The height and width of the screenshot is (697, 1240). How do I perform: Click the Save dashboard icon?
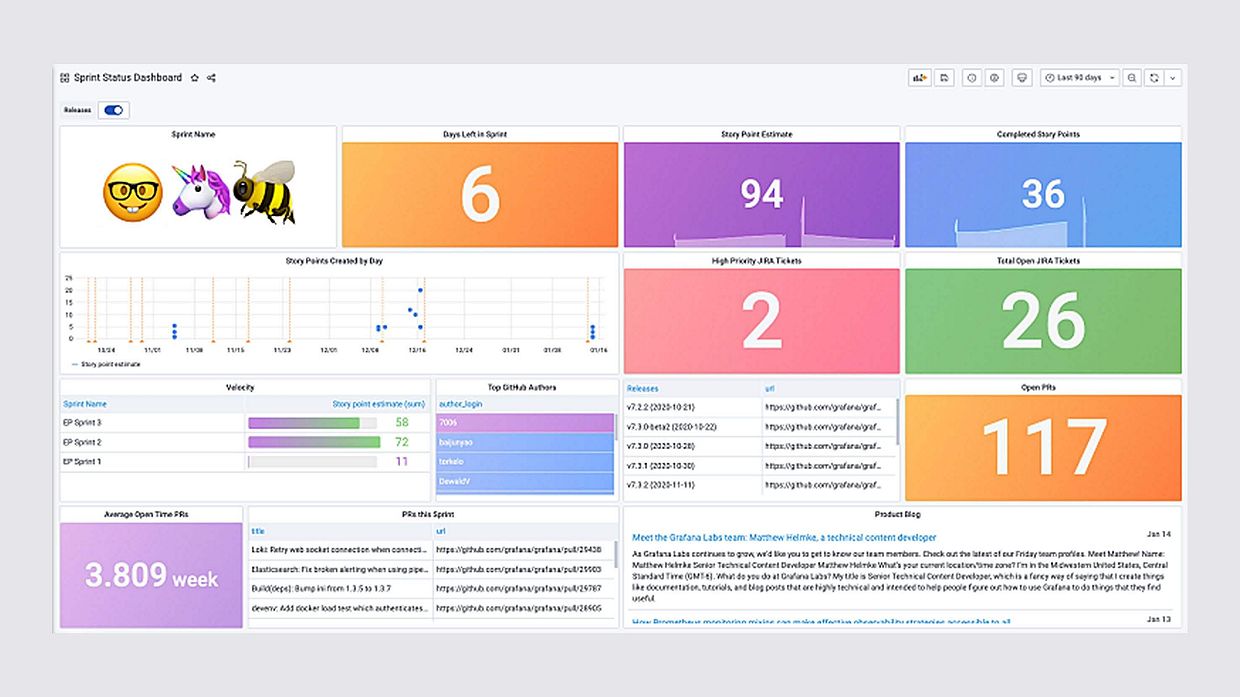click(944, 77)
